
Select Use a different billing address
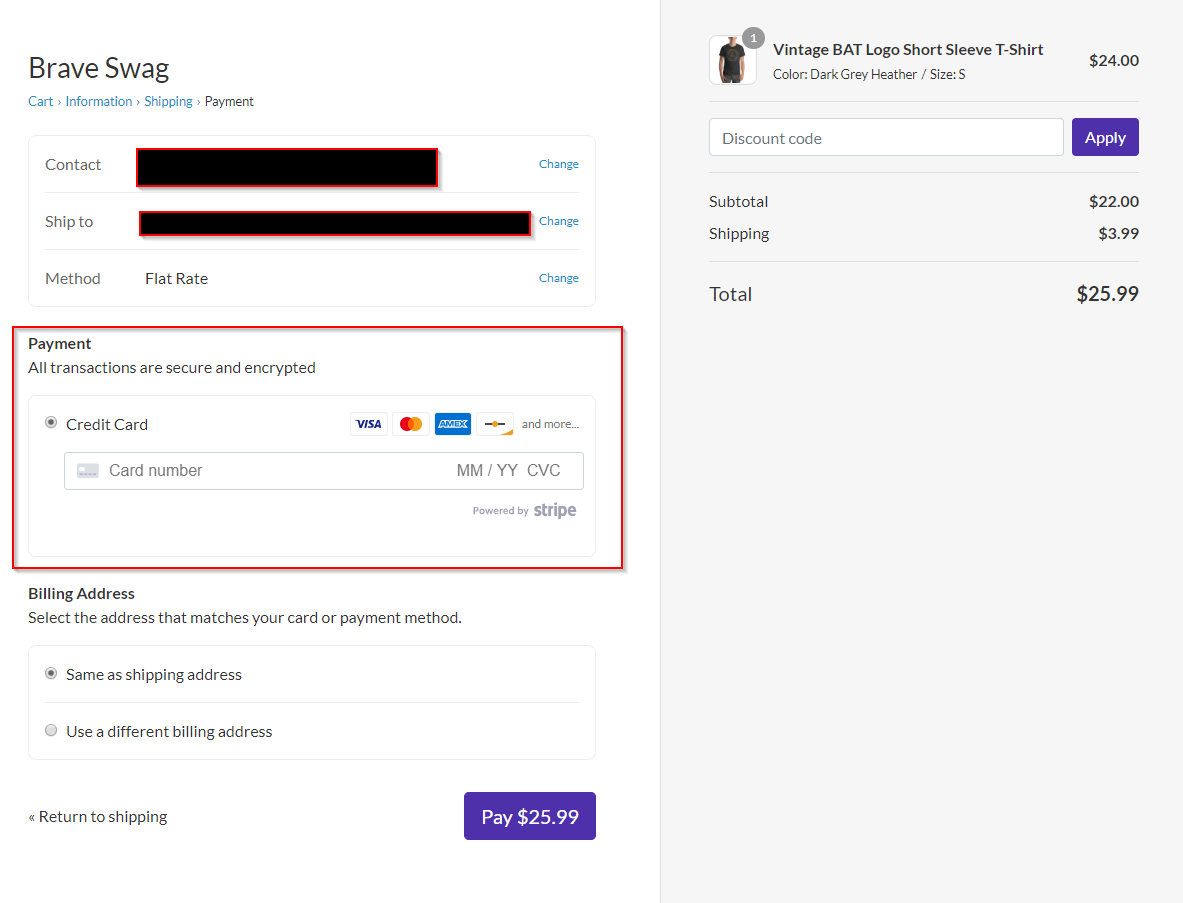pos(51,731)
